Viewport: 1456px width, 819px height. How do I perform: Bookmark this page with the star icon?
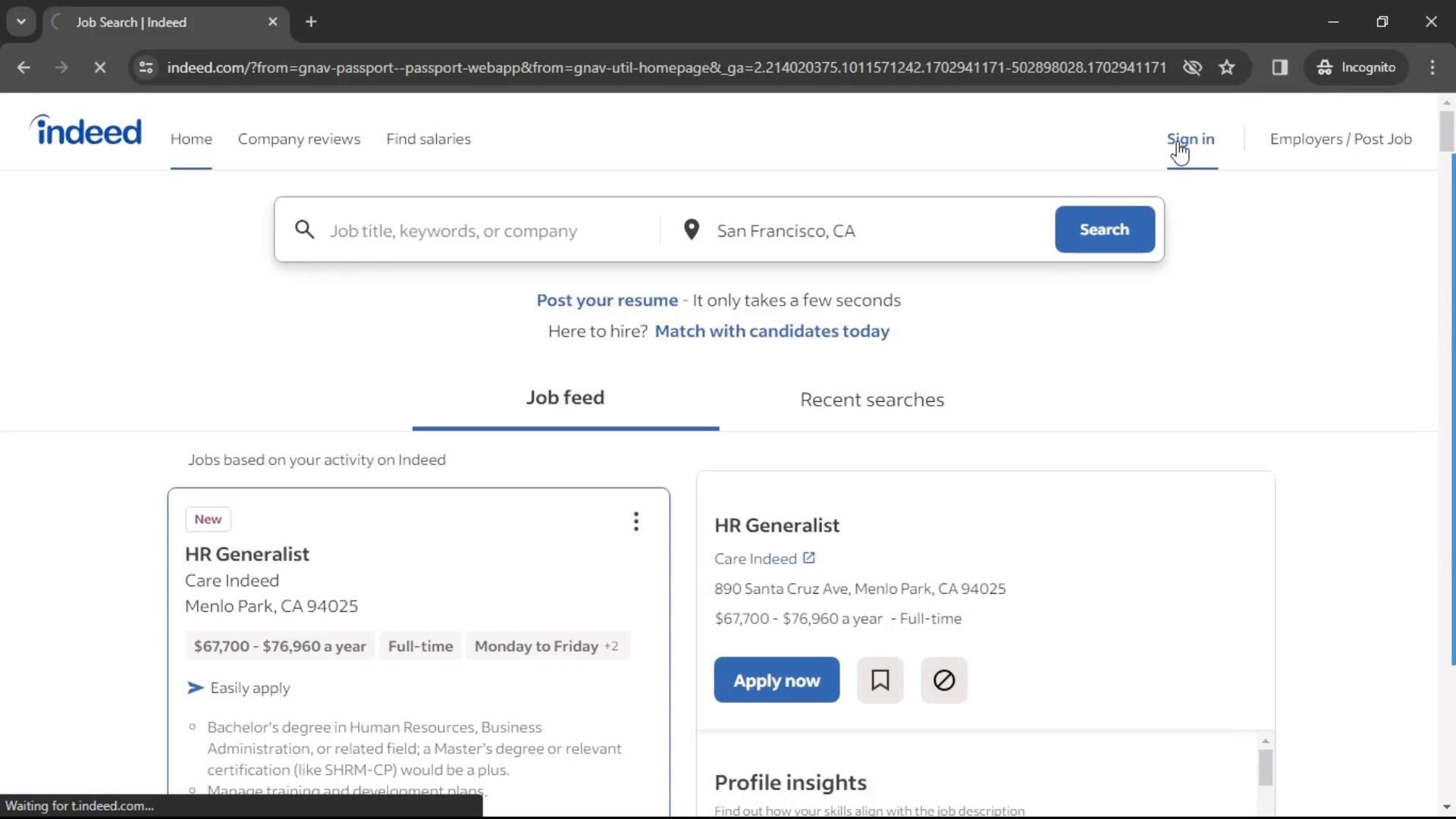coord(1227,67)
